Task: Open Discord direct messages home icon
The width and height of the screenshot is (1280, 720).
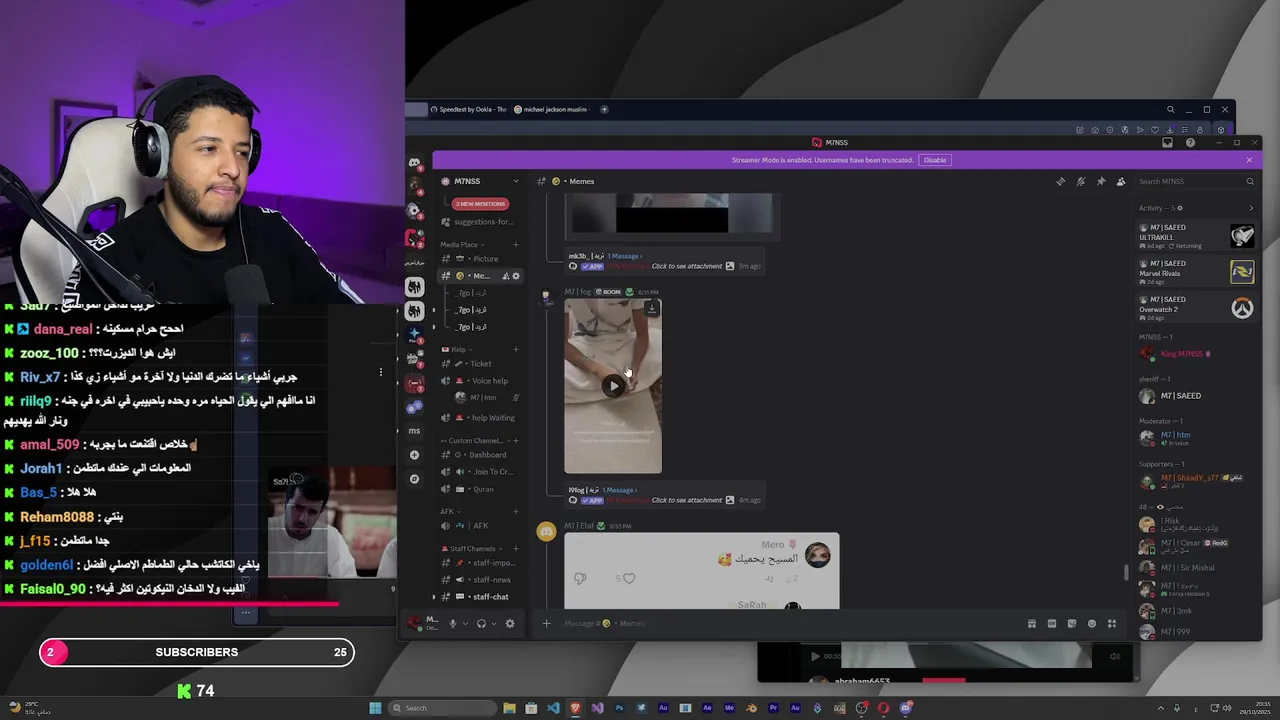Action: [x=414, y=162]
